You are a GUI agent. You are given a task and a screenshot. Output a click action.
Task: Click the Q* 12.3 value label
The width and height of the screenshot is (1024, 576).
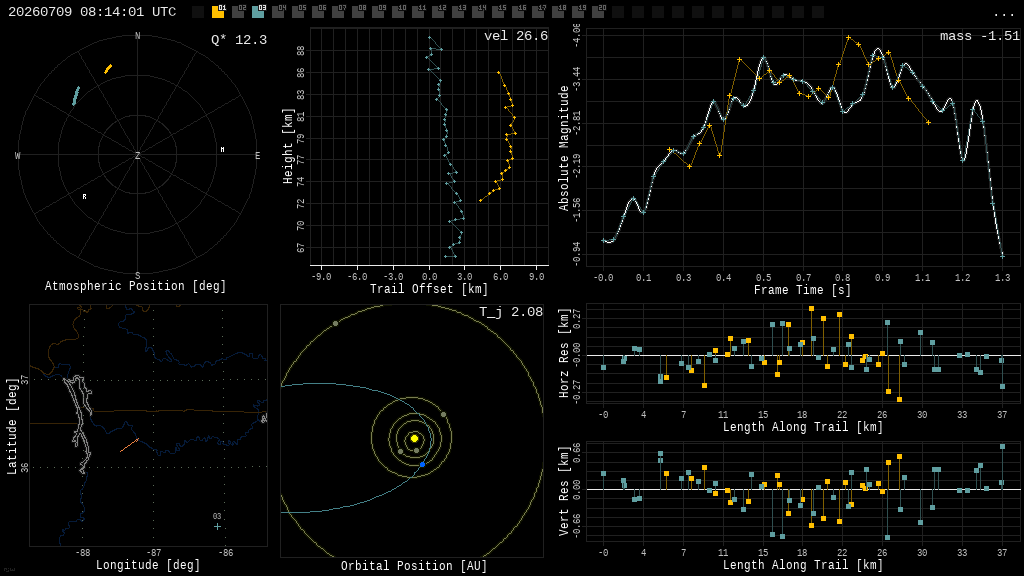click(x=239, y=40)
